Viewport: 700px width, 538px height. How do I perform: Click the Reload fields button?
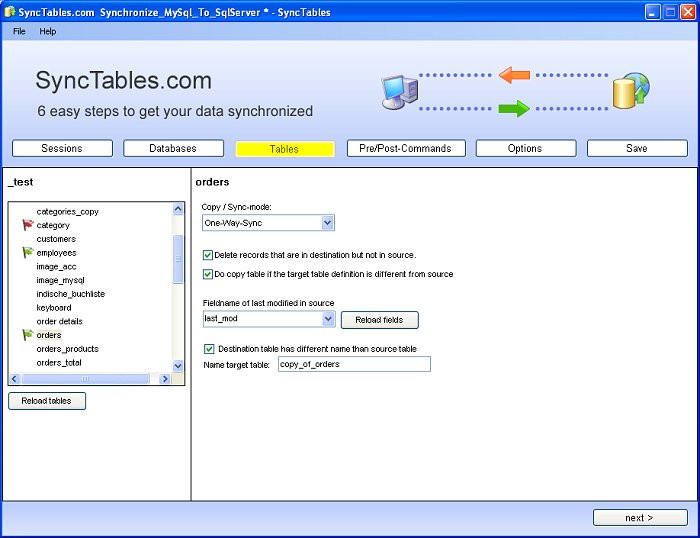[x=379, y=320]
